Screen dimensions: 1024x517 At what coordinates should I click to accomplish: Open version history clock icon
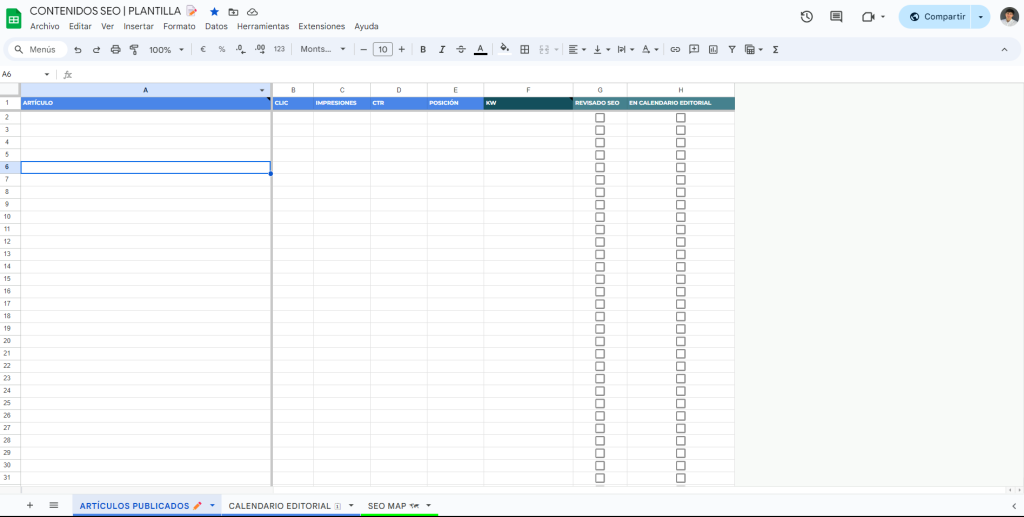pyautogui.click(x=807, y=17)
